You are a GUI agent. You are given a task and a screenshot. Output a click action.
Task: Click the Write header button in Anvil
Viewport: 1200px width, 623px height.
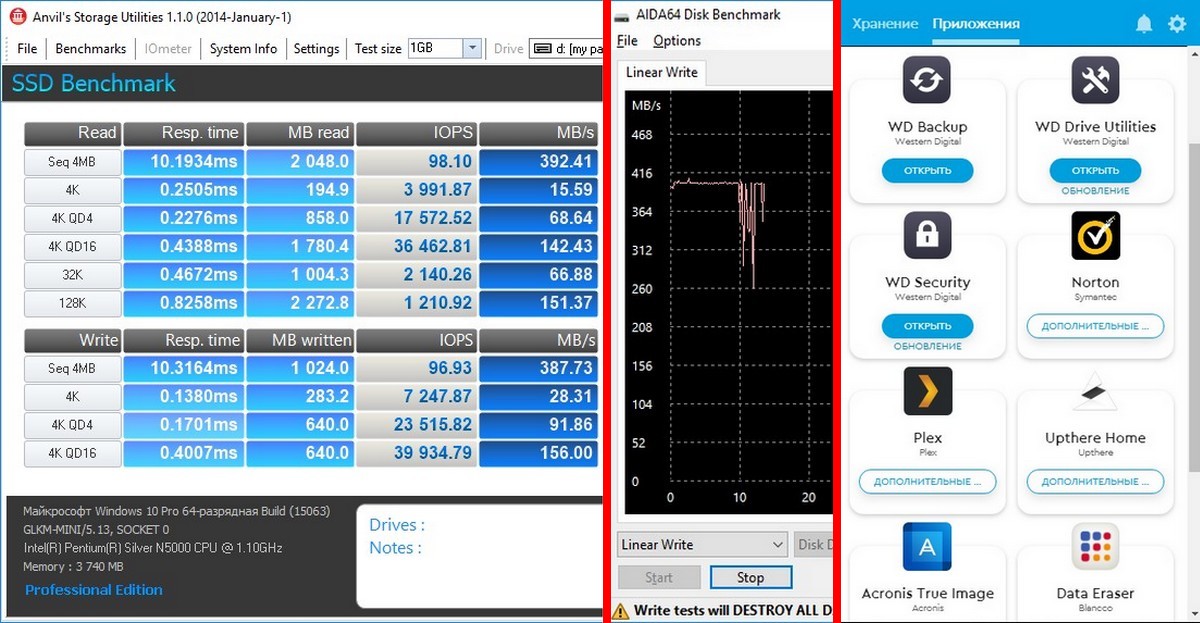coord(72,340)
